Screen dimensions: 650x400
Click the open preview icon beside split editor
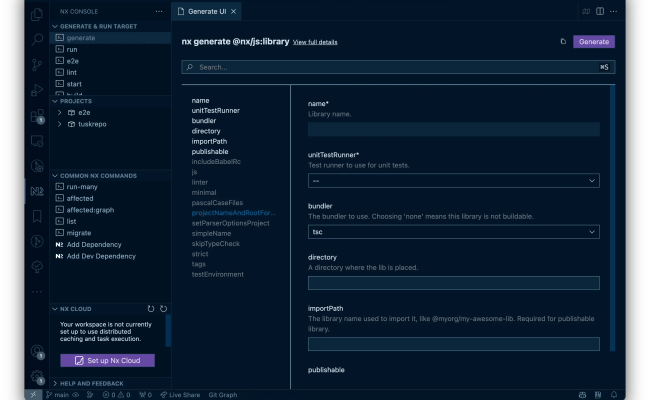pyautogui.click(x=586, y=11)
